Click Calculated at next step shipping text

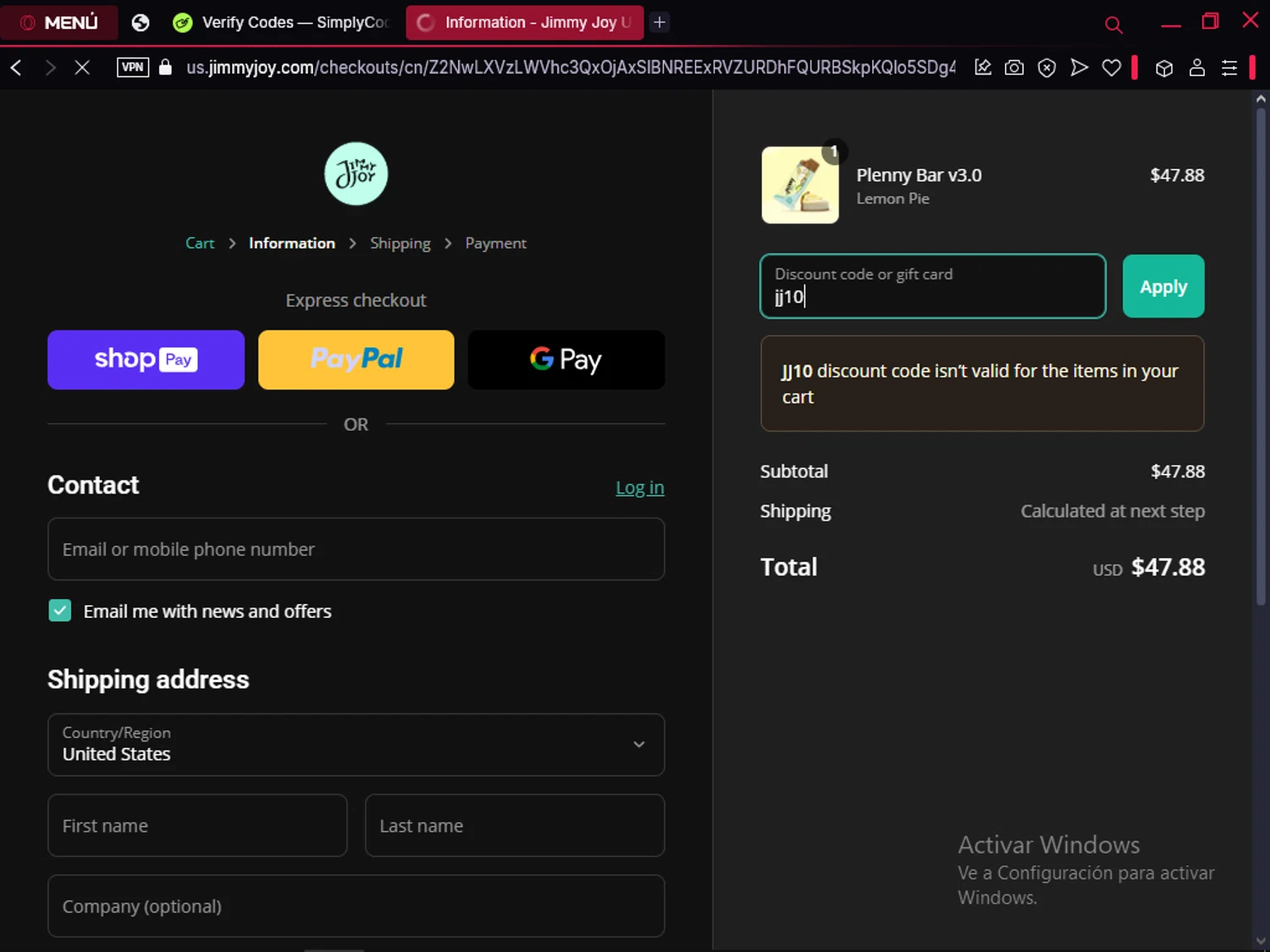(1113, 511)
